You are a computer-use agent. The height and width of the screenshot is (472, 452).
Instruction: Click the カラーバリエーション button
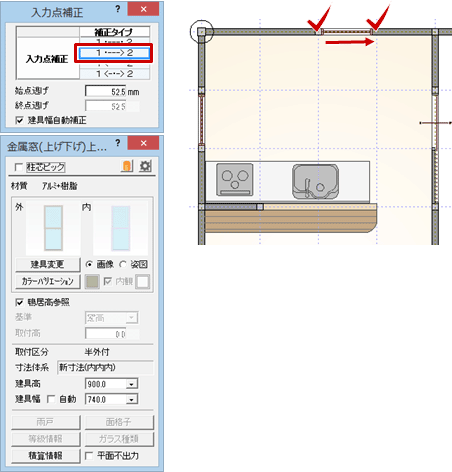click(x=48, y=281)
